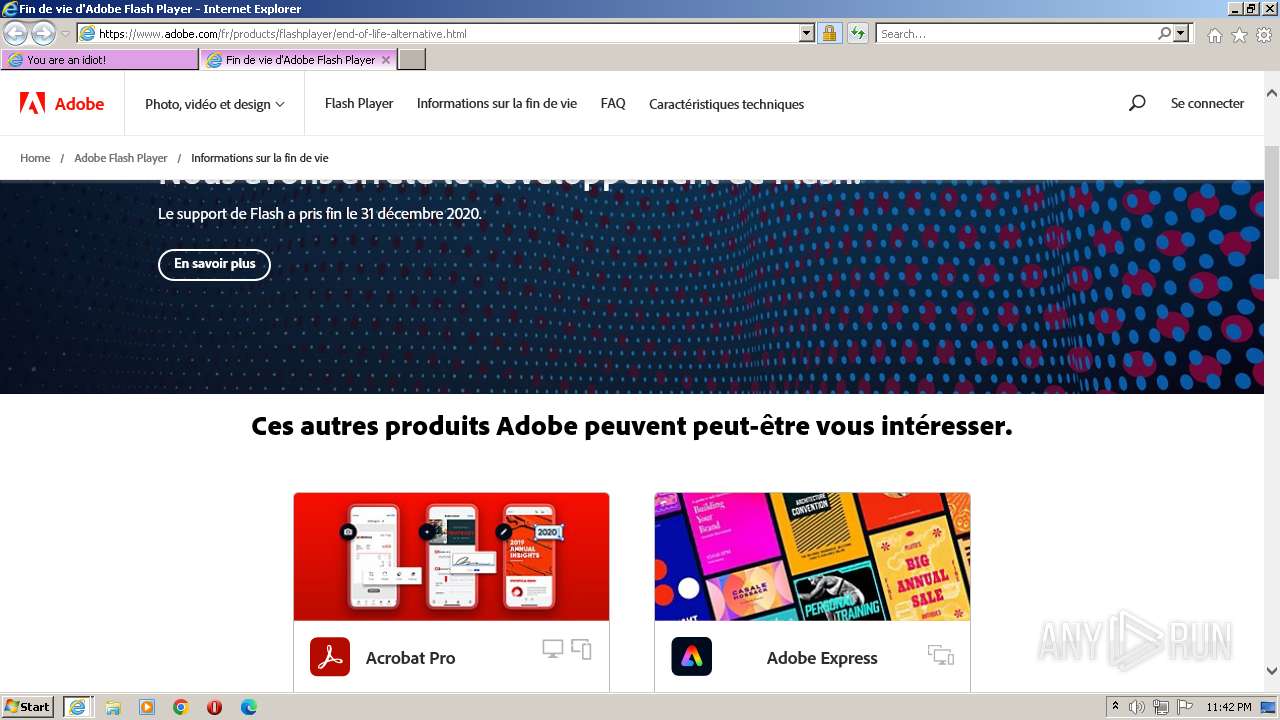Image resolution: width=1280 pixels, height=720 pixels.
Task: Launch Windows Media Player from taskbar
Action: click(x=147, y=707)
